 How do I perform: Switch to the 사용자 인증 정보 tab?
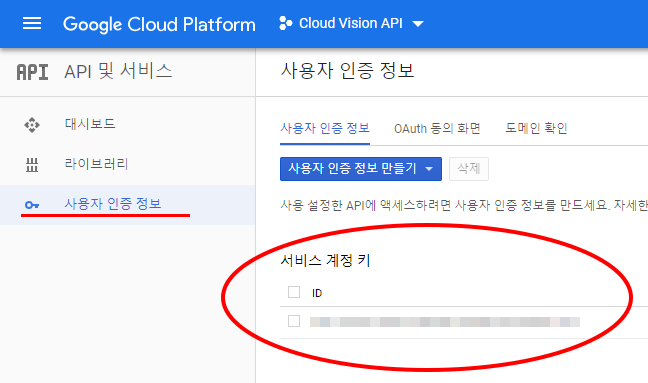point(325,128)
